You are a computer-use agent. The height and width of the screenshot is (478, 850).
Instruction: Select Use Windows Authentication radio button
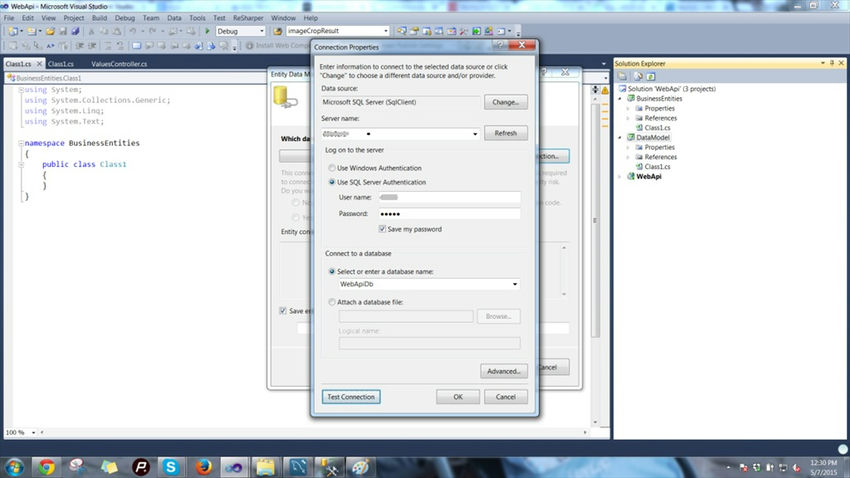332,168
